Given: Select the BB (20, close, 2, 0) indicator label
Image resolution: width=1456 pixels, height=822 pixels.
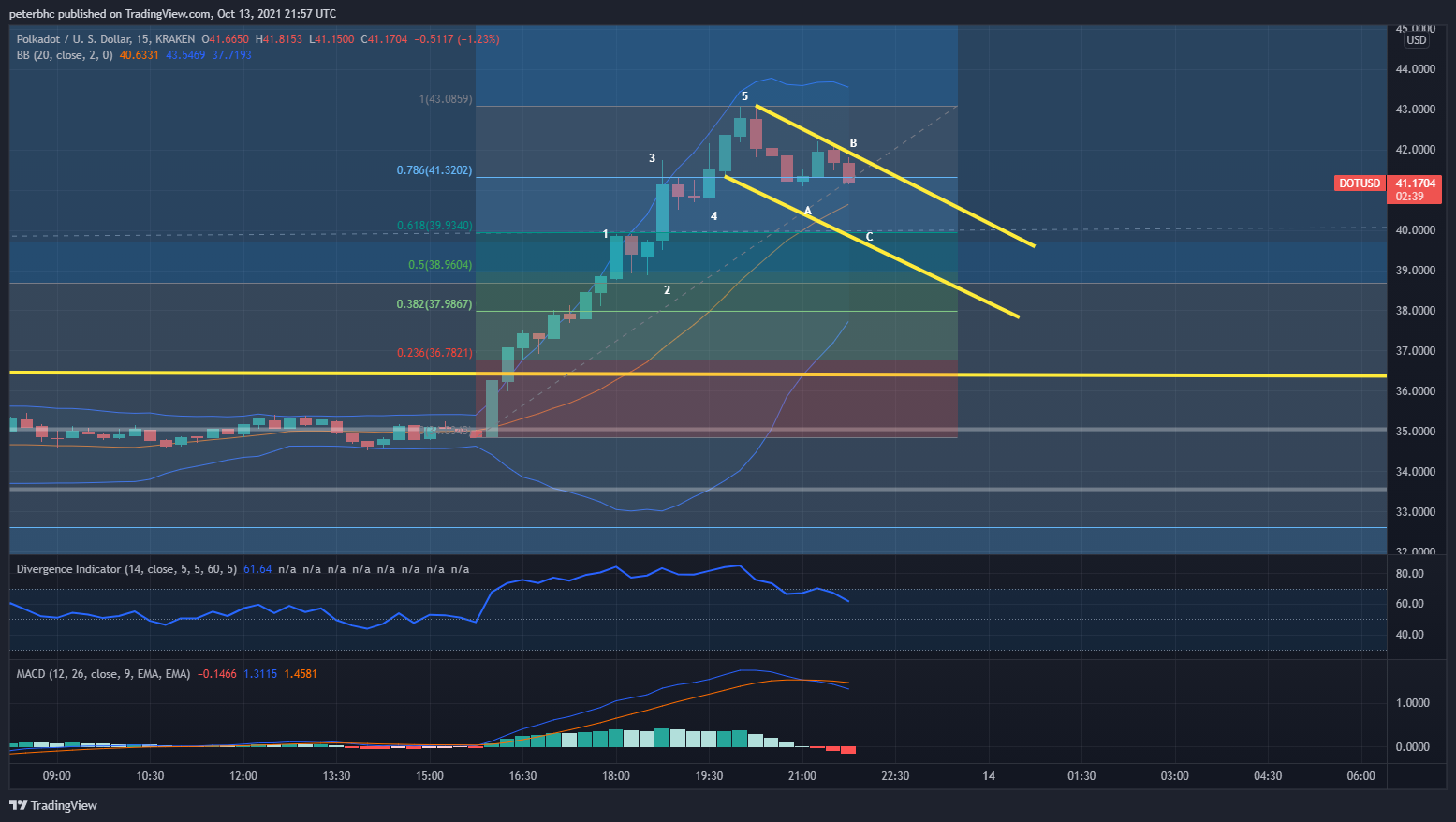Looking at the screenshot, I should pyautogui.click(x=65, y=55).
